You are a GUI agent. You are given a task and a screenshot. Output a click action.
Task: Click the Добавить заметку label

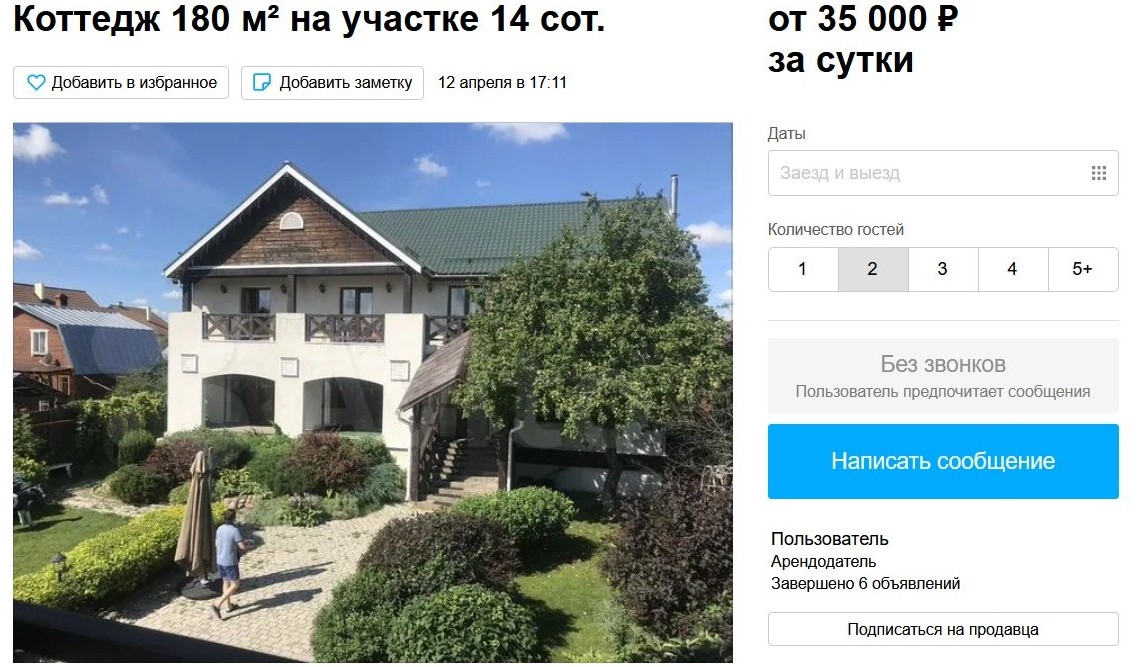click(345, 83)
